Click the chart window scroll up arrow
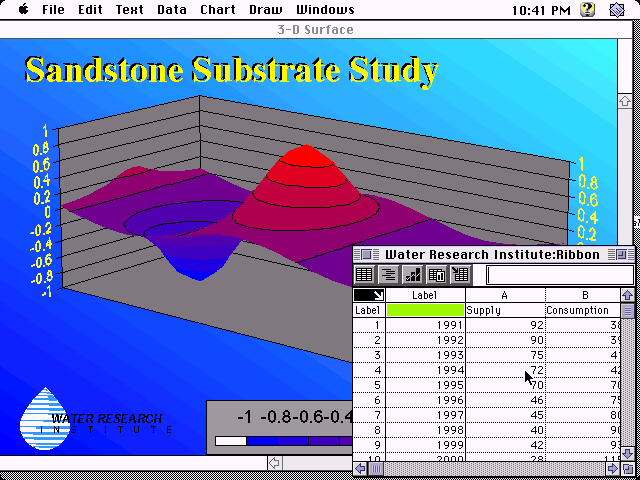 [624, 101]
